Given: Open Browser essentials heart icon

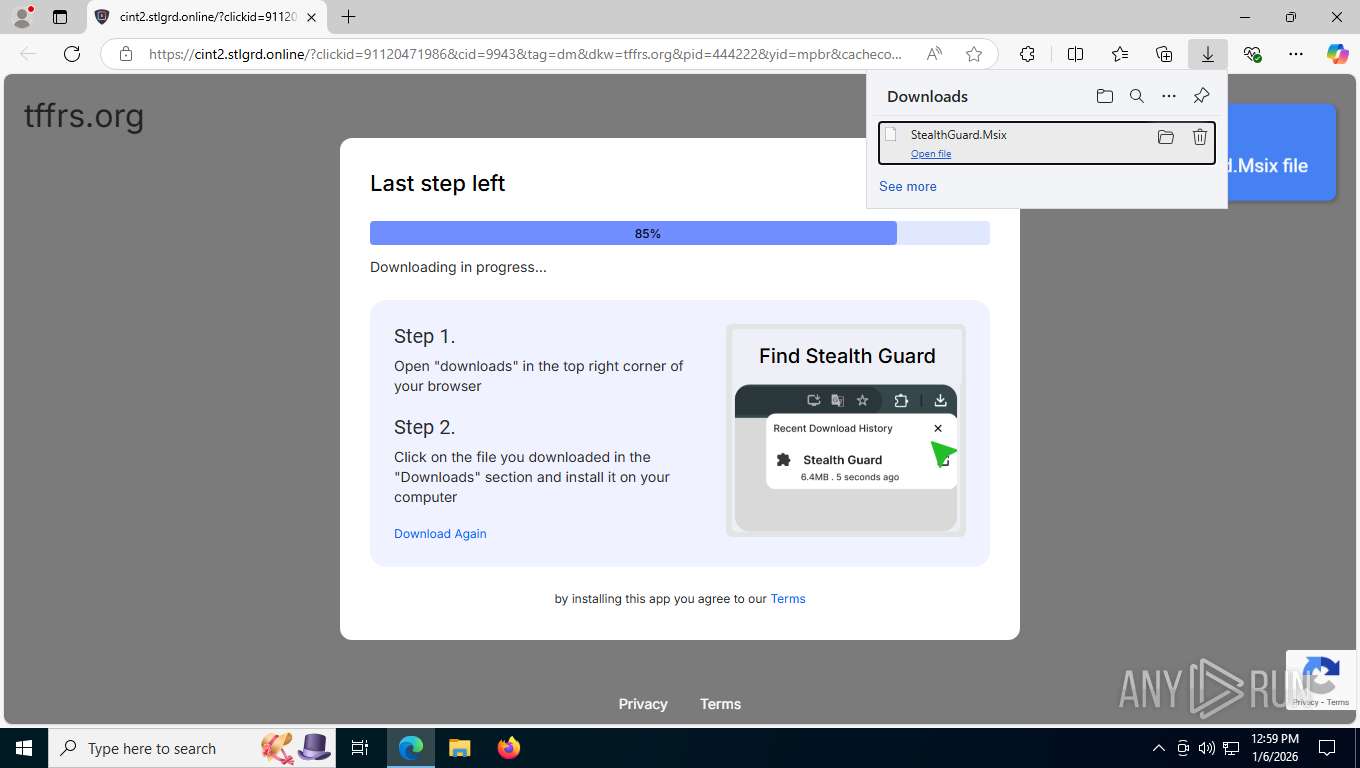Looking at the screenshot, I should pos(1252,54).
